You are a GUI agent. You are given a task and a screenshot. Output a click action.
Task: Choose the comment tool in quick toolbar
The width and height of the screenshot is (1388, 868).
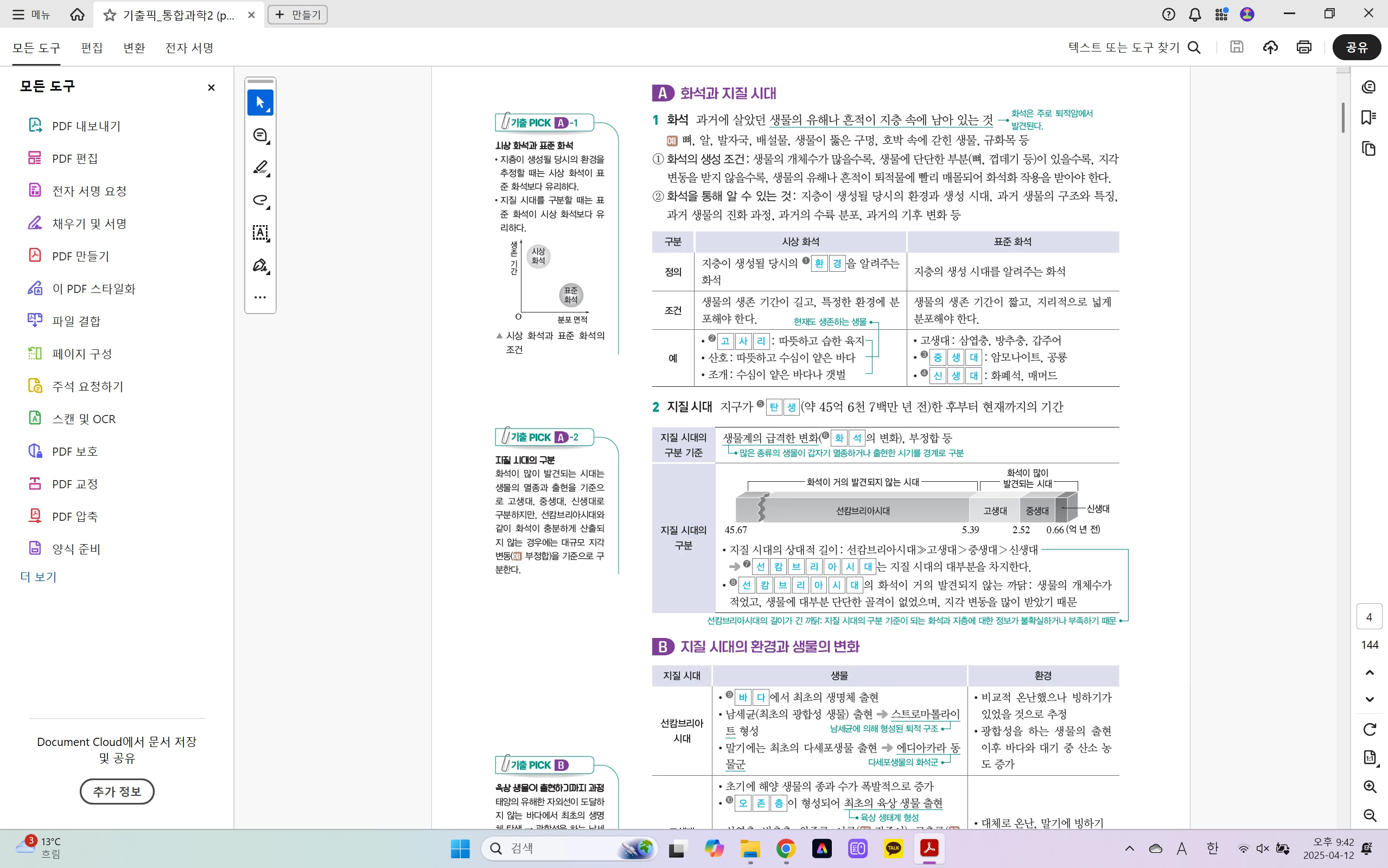(x=260, y=136)
